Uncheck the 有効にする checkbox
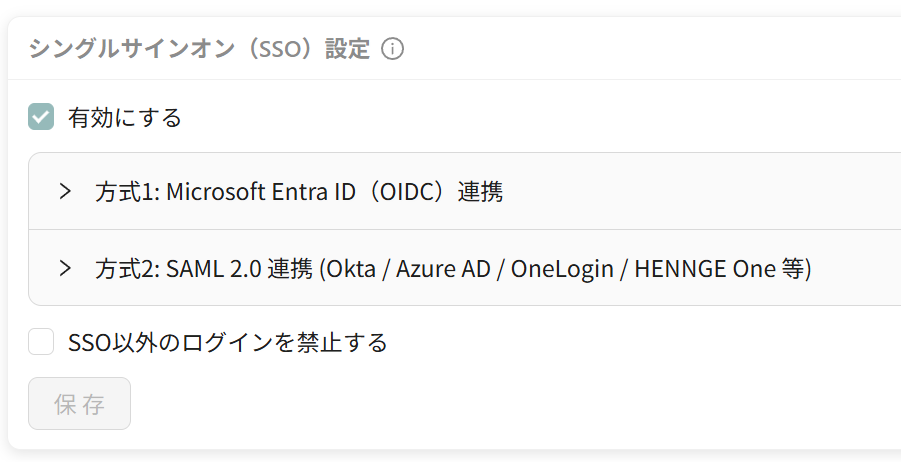Screen dimensions: 901x462 pyautogui.click(x=41, y=117)
